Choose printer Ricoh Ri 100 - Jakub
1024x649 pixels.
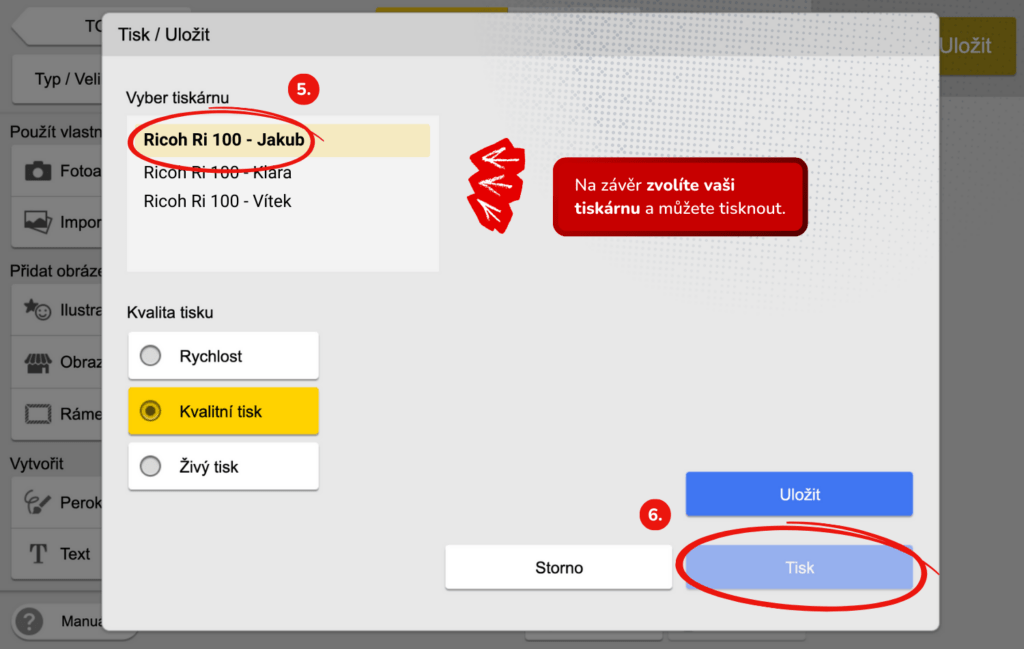(x=224, y=140)
